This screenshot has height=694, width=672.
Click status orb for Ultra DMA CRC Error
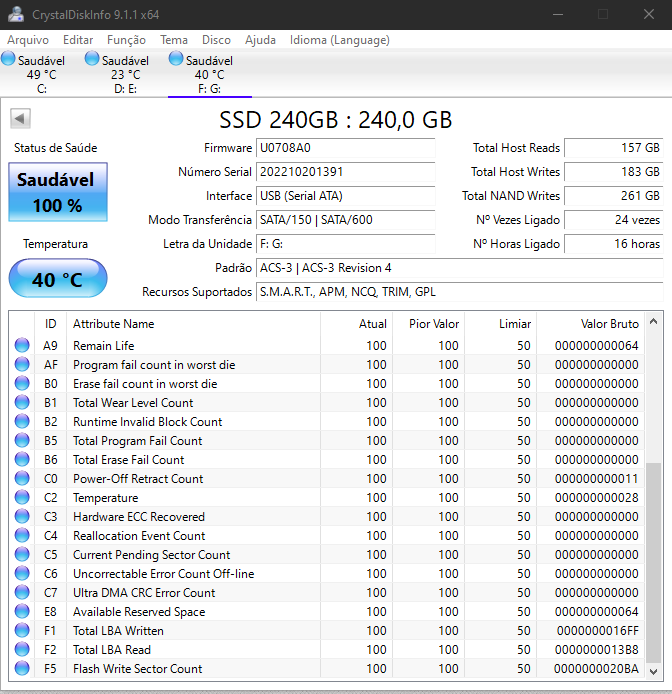click(22, 593)
